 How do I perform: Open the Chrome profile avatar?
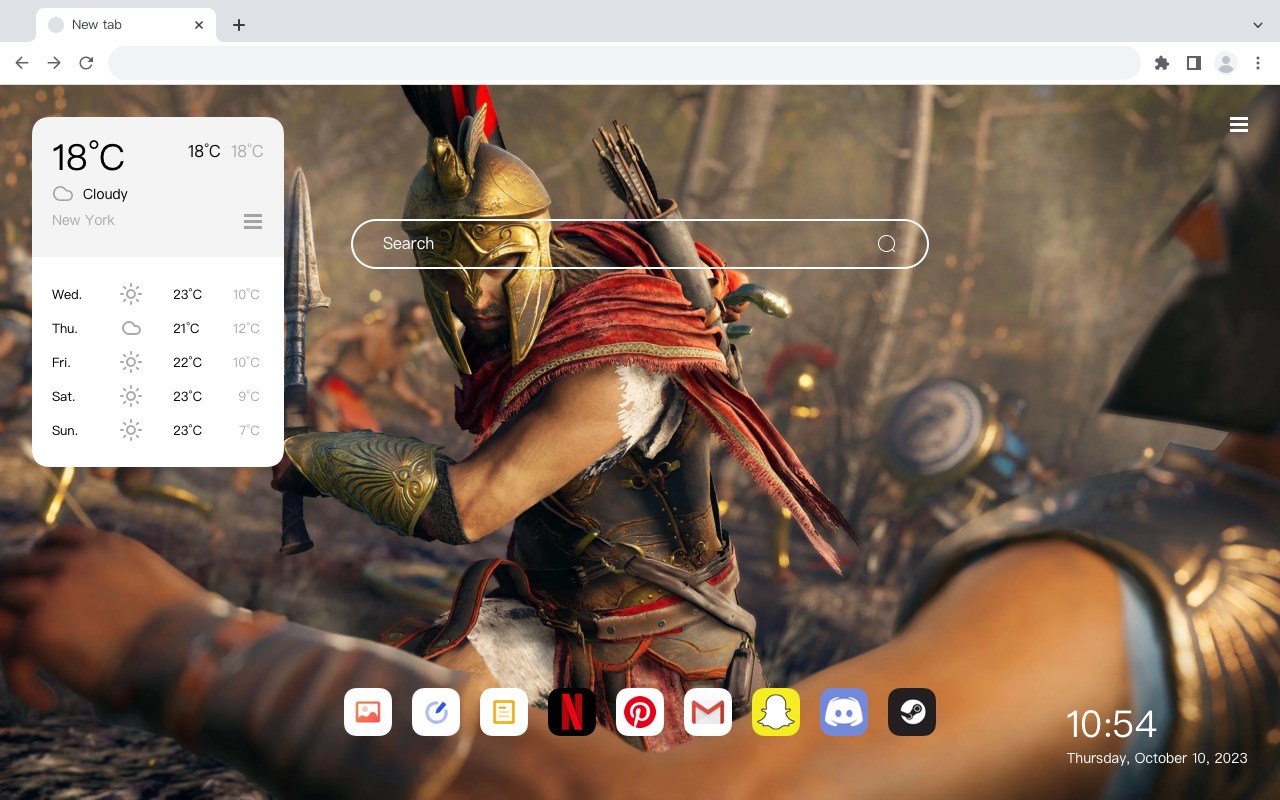(x=1226, y=63)
